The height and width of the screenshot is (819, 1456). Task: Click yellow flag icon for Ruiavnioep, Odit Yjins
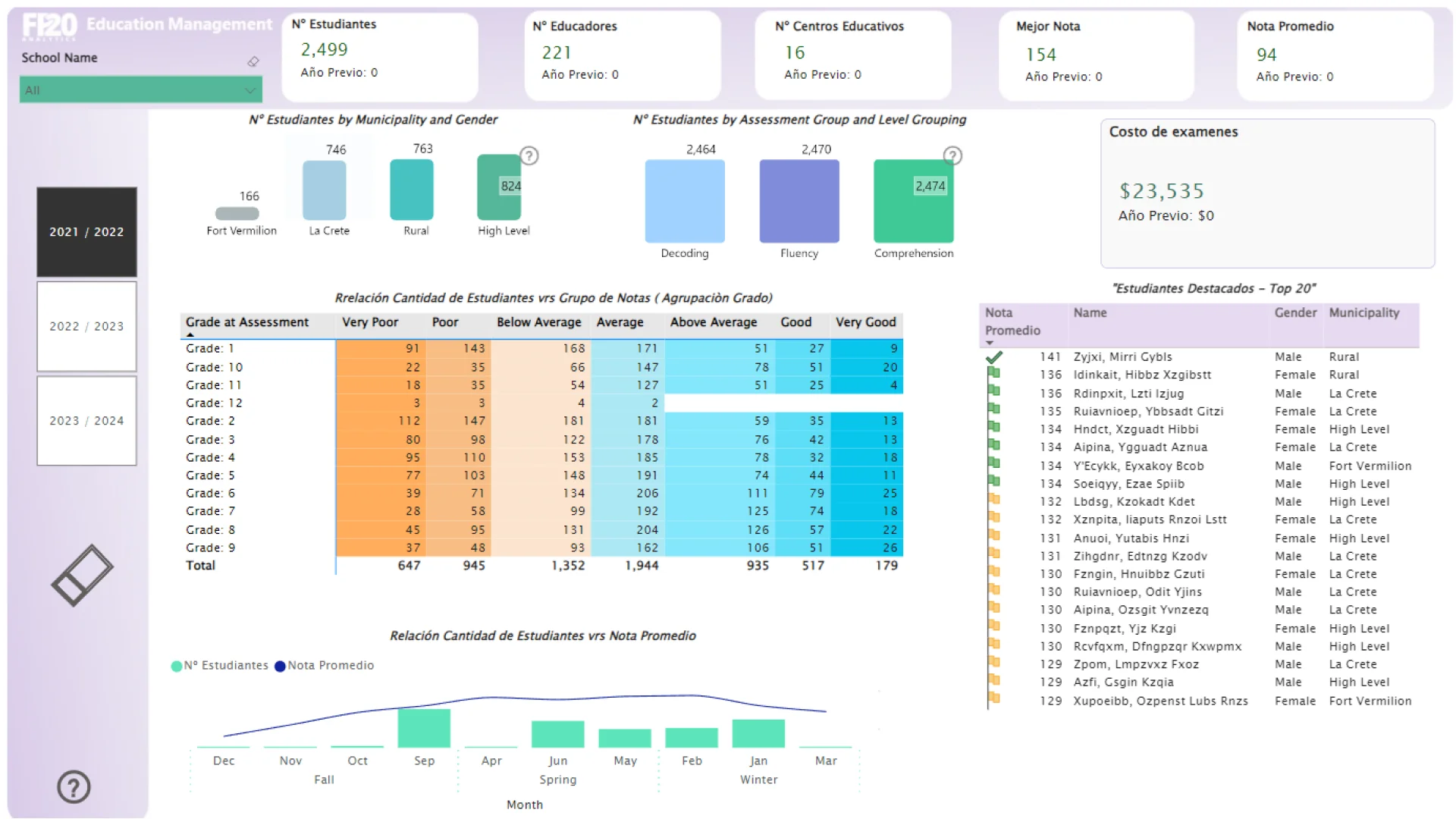click(x=994, y=590)
